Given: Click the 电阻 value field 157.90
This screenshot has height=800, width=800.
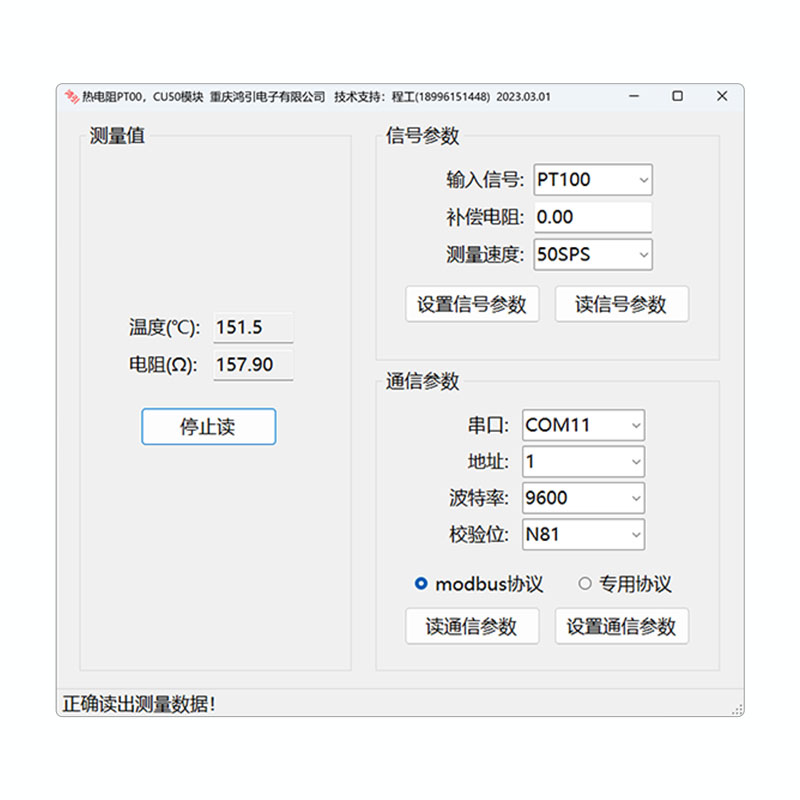Looking at the screenshot, I should (253, 365).
